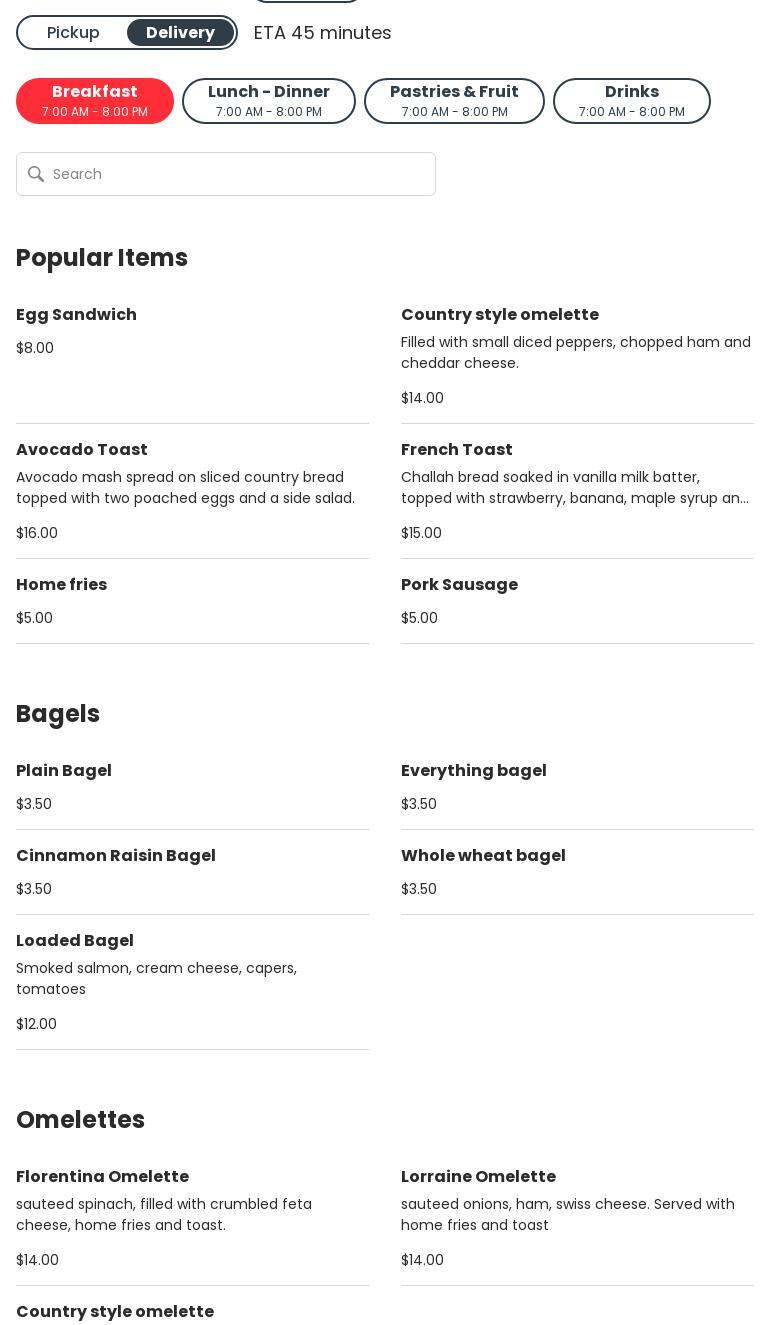770x1325 pixels.
Task: Open Cinnamon Raisin Bagel item
Action: tap(116, 856)
